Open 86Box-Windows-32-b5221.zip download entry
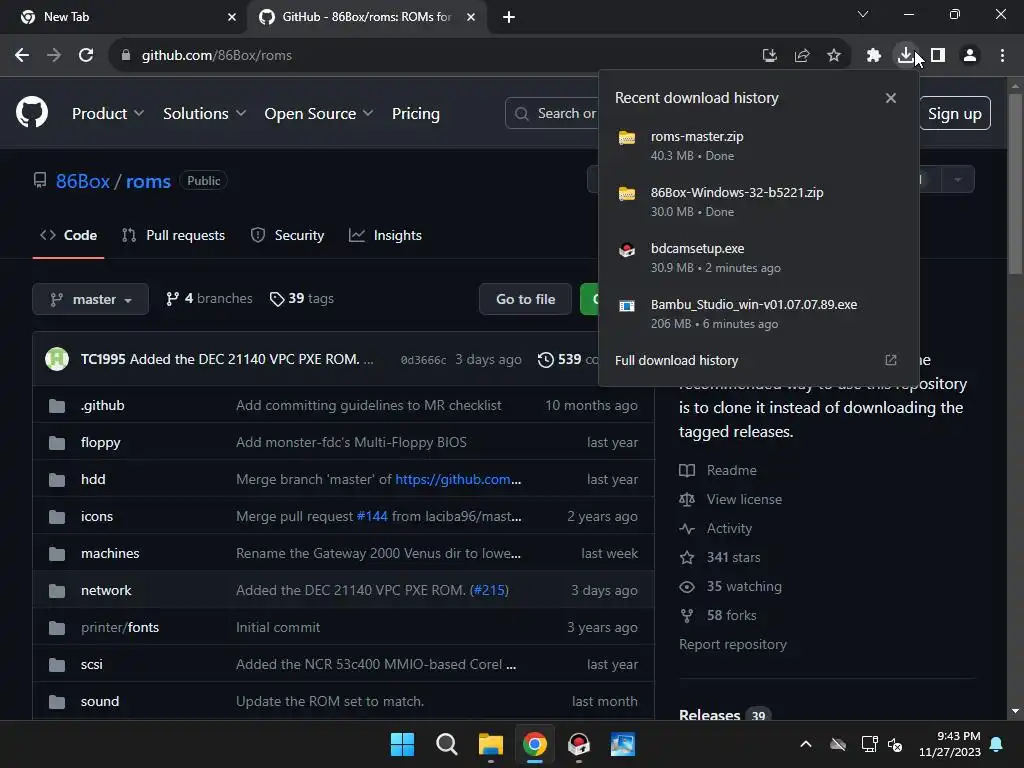Screen dimensions: 1024x768 click(758, 202)
